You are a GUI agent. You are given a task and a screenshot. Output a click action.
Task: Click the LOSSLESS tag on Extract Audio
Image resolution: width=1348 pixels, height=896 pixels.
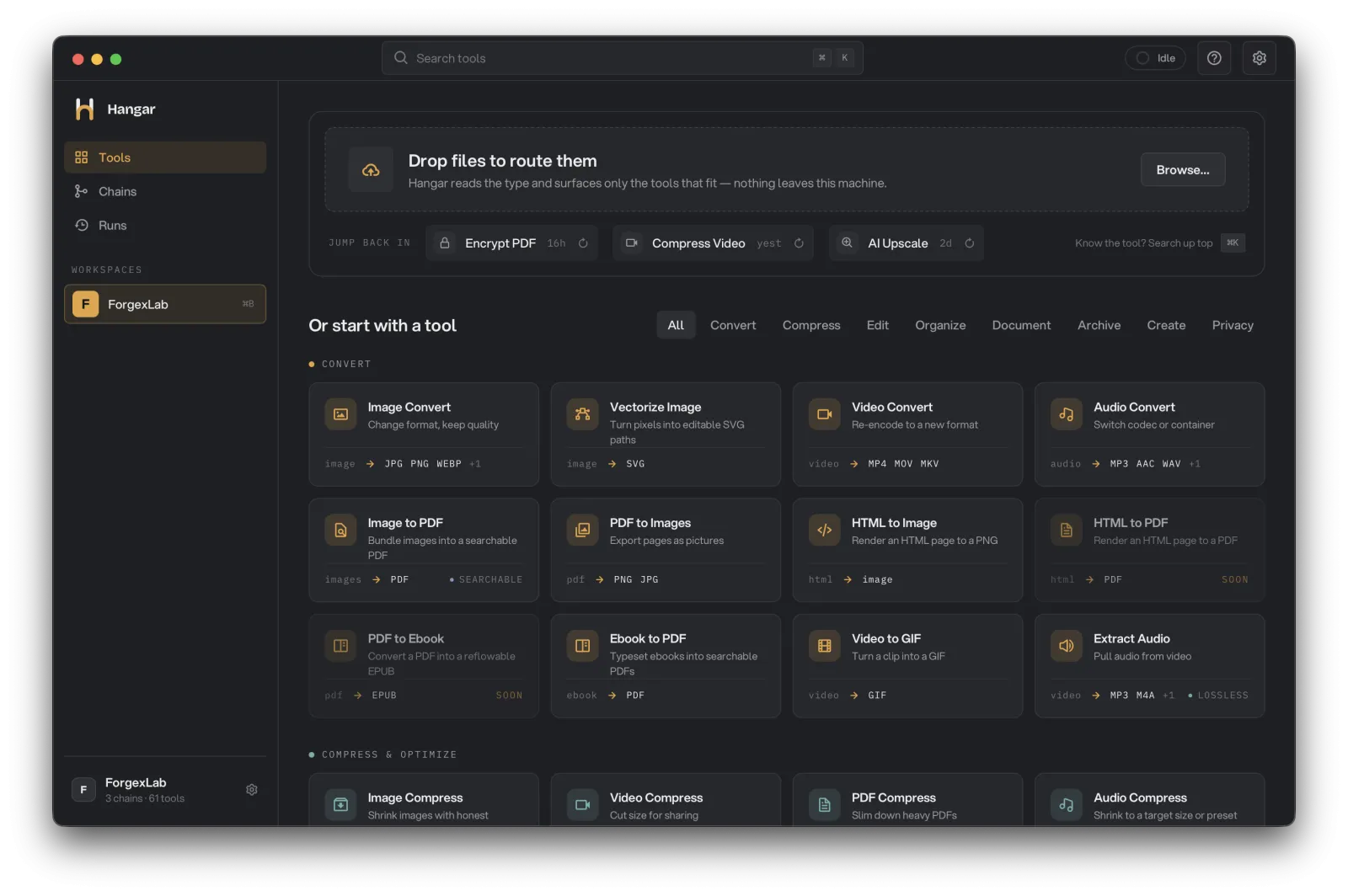point(1218,696)
